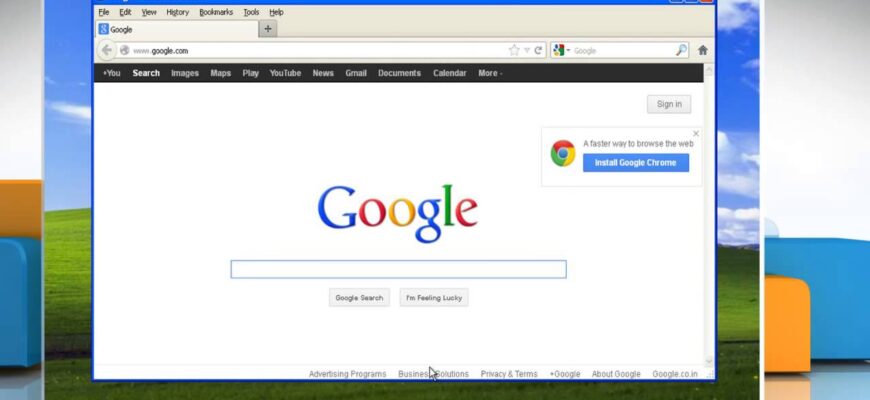Open the Privacy & Terms link
Screen dimensions: 870x400
[x=508, y=374]
